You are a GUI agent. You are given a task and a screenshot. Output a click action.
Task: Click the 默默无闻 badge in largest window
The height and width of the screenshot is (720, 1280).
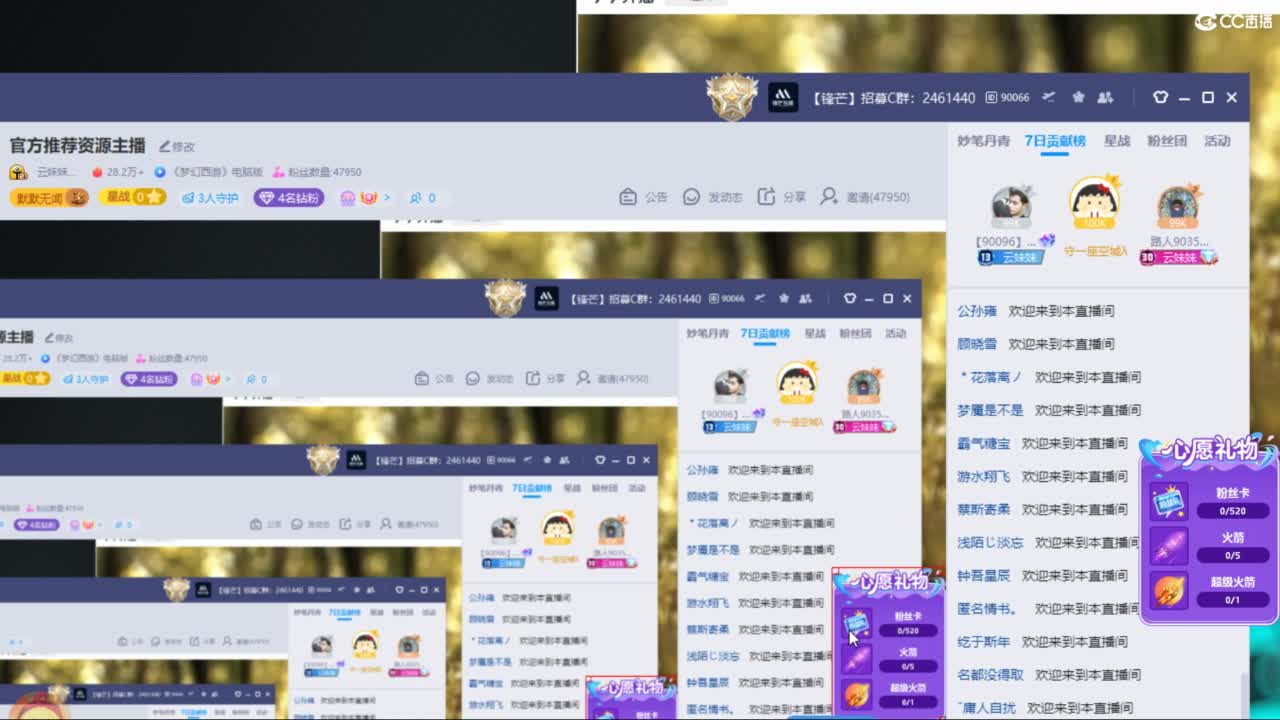point(49,197)
